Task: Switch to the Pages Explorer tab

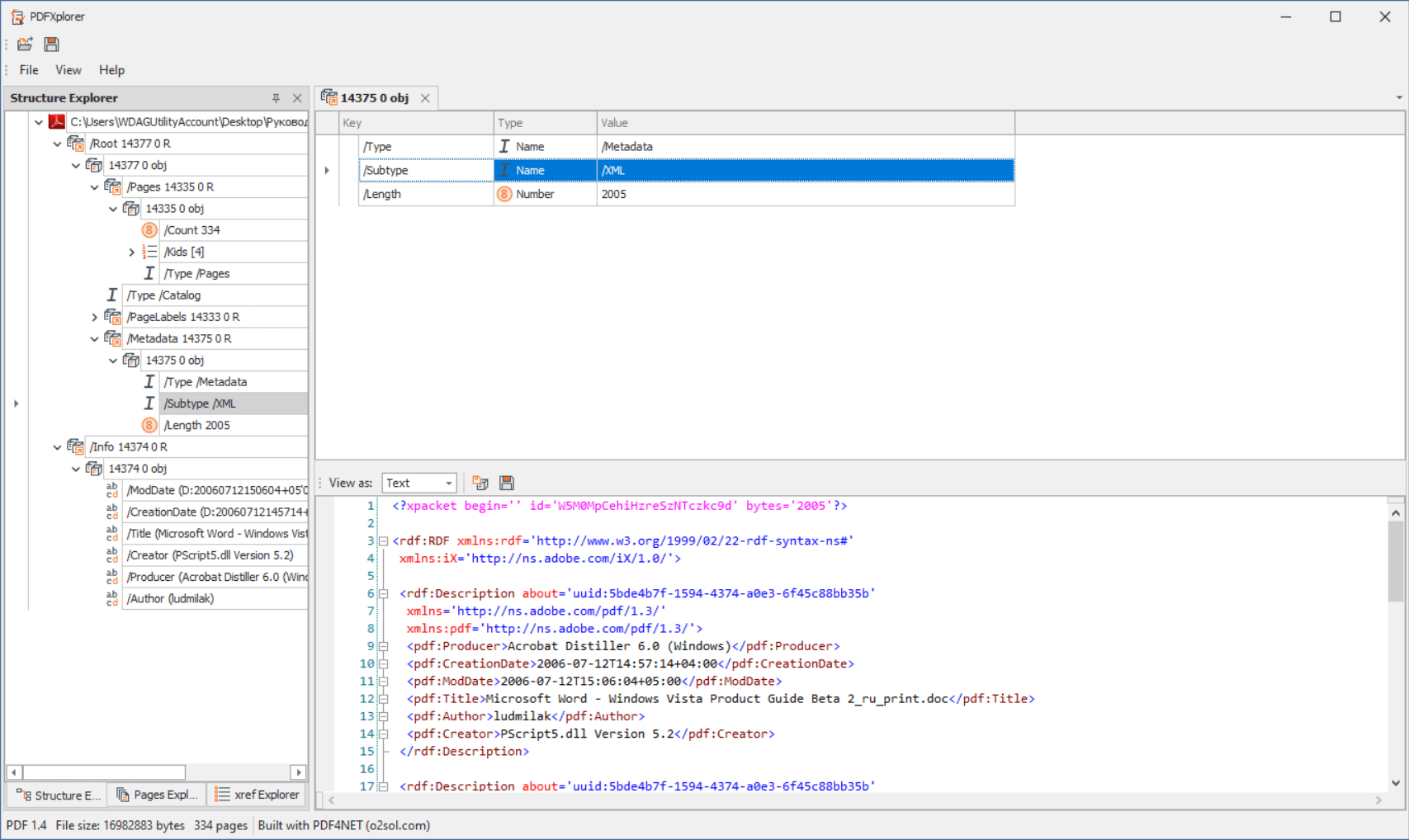Action: (157, 795)
